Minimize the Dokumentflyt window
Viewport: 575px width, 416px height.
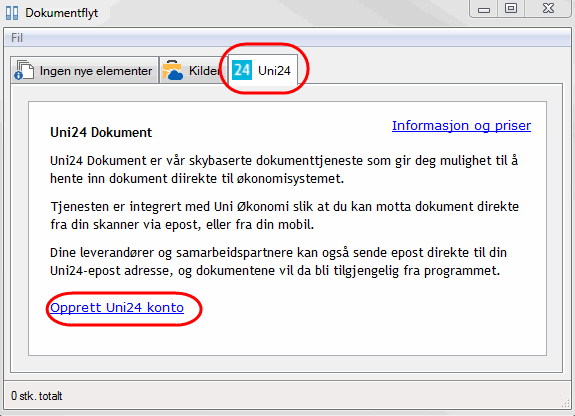(x=484, y=9)
